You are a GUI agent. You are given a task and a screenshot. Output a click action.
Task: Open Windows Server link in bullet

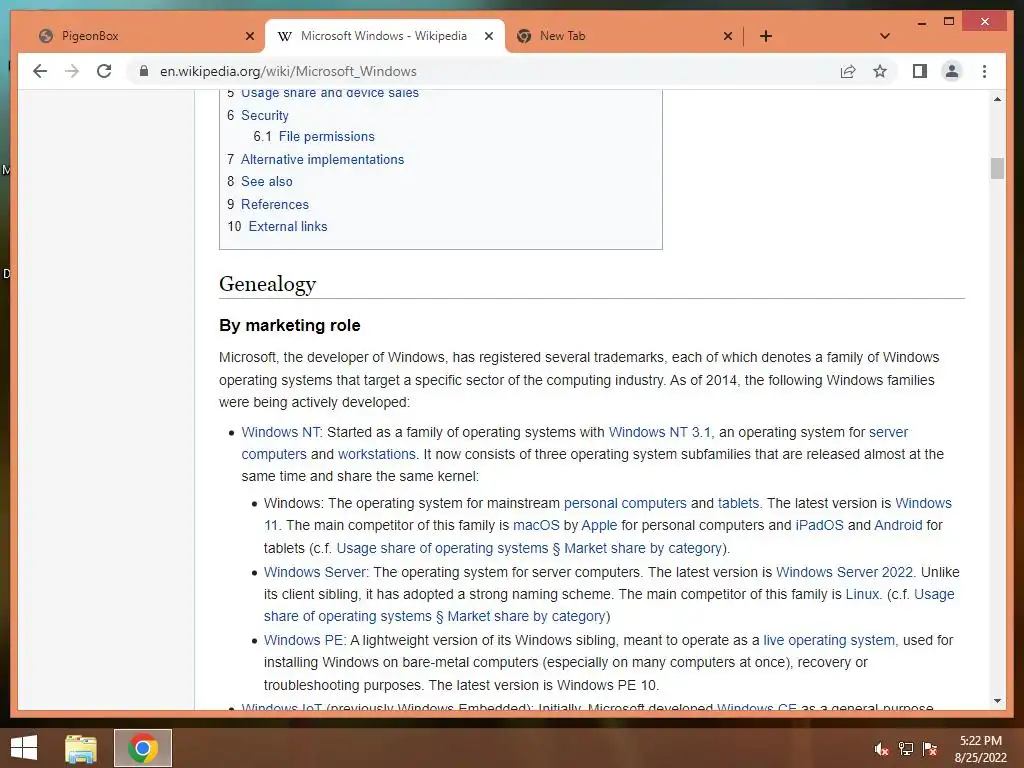(315, 573)
